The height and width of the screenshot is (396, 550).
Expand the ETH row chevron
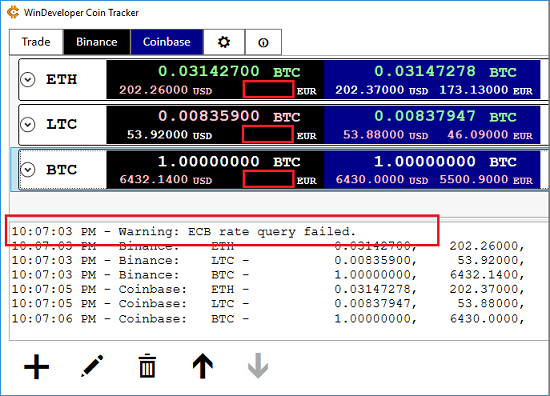tap(28, 80)
